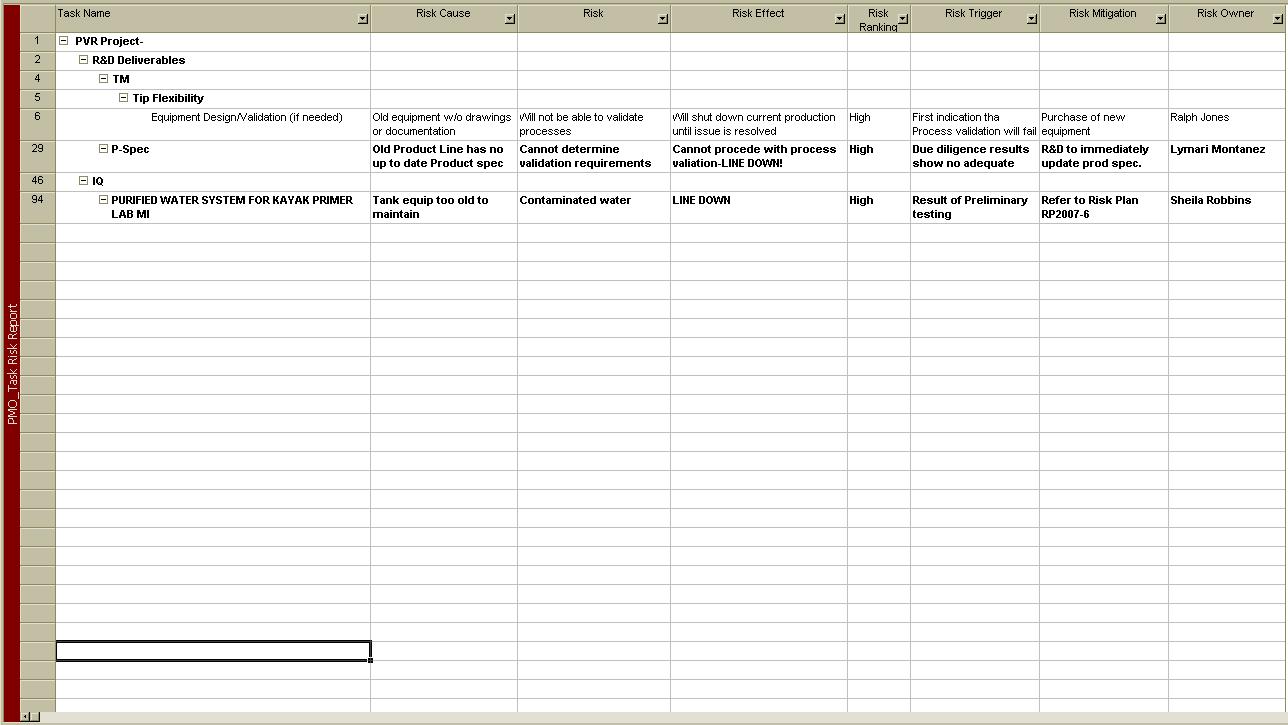Open the Risk Effect filter dropdown arrow
The height and width of the screenshot is (725, 1288).
point(839,19)
